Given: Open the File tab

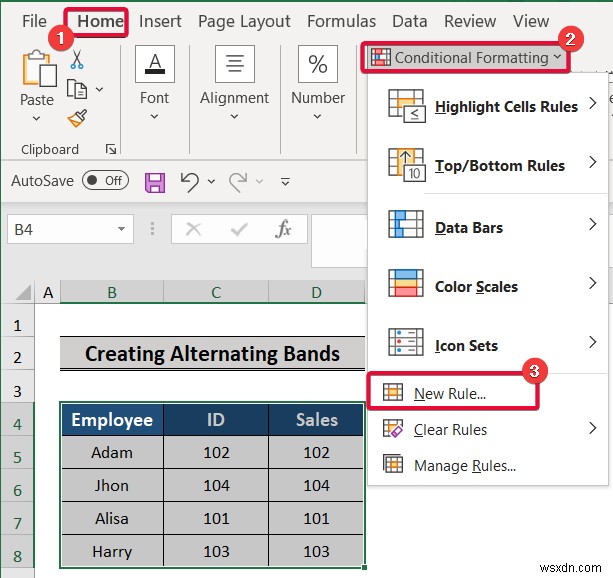Looking at the screenshot, I should coord(34,21).
